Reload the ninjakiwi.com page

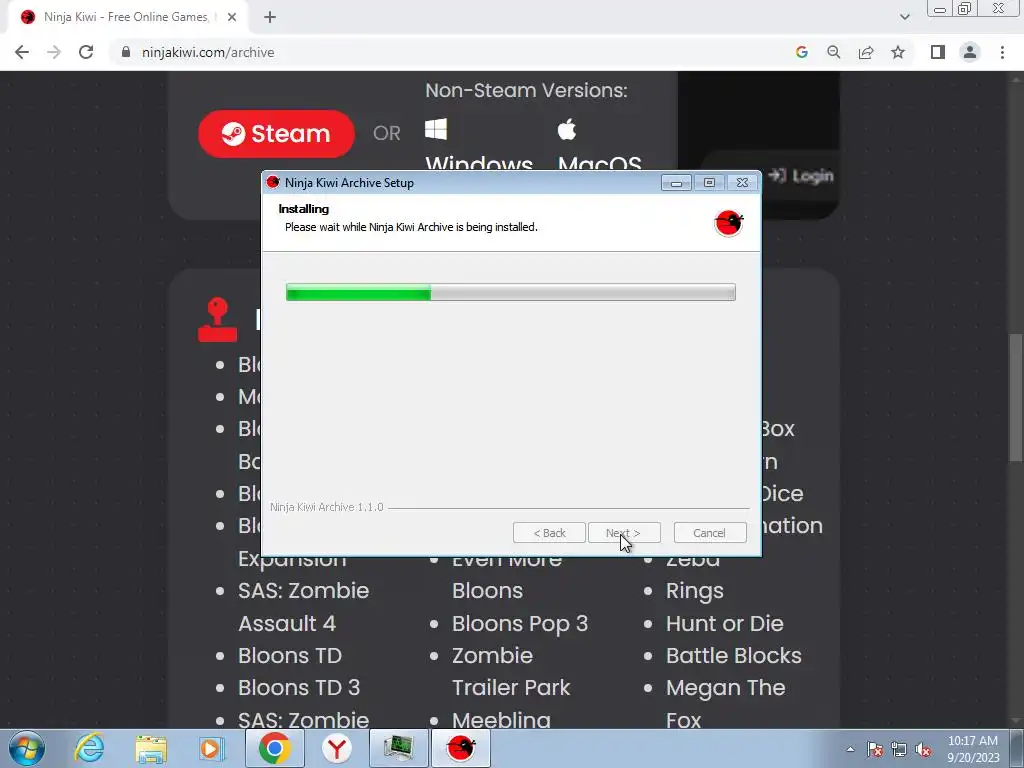[86, 52]
